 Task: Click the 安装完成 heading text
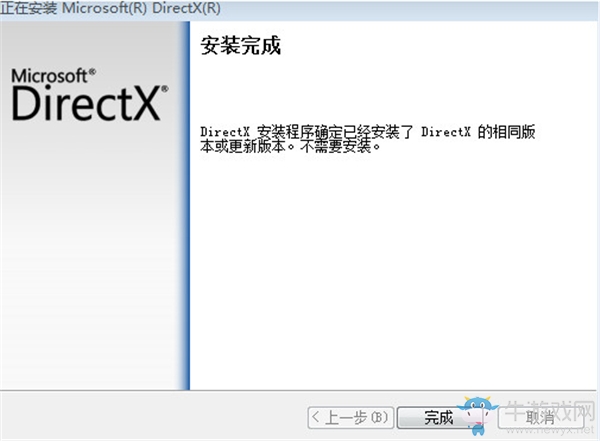[240, 46]
